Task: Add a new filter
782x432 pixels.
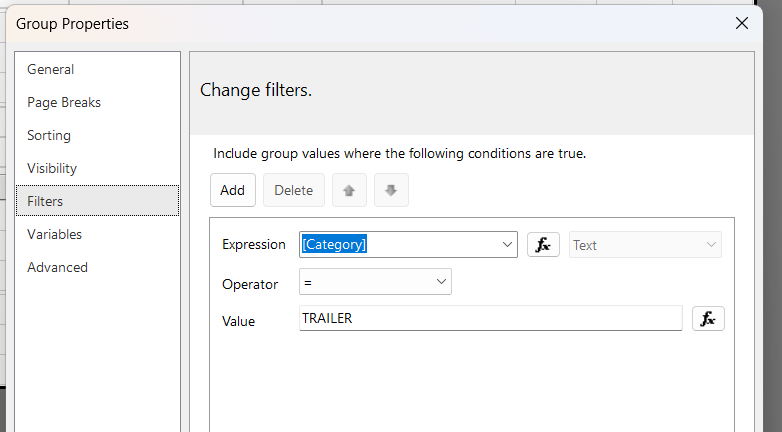Action: (x=232, y=190)
